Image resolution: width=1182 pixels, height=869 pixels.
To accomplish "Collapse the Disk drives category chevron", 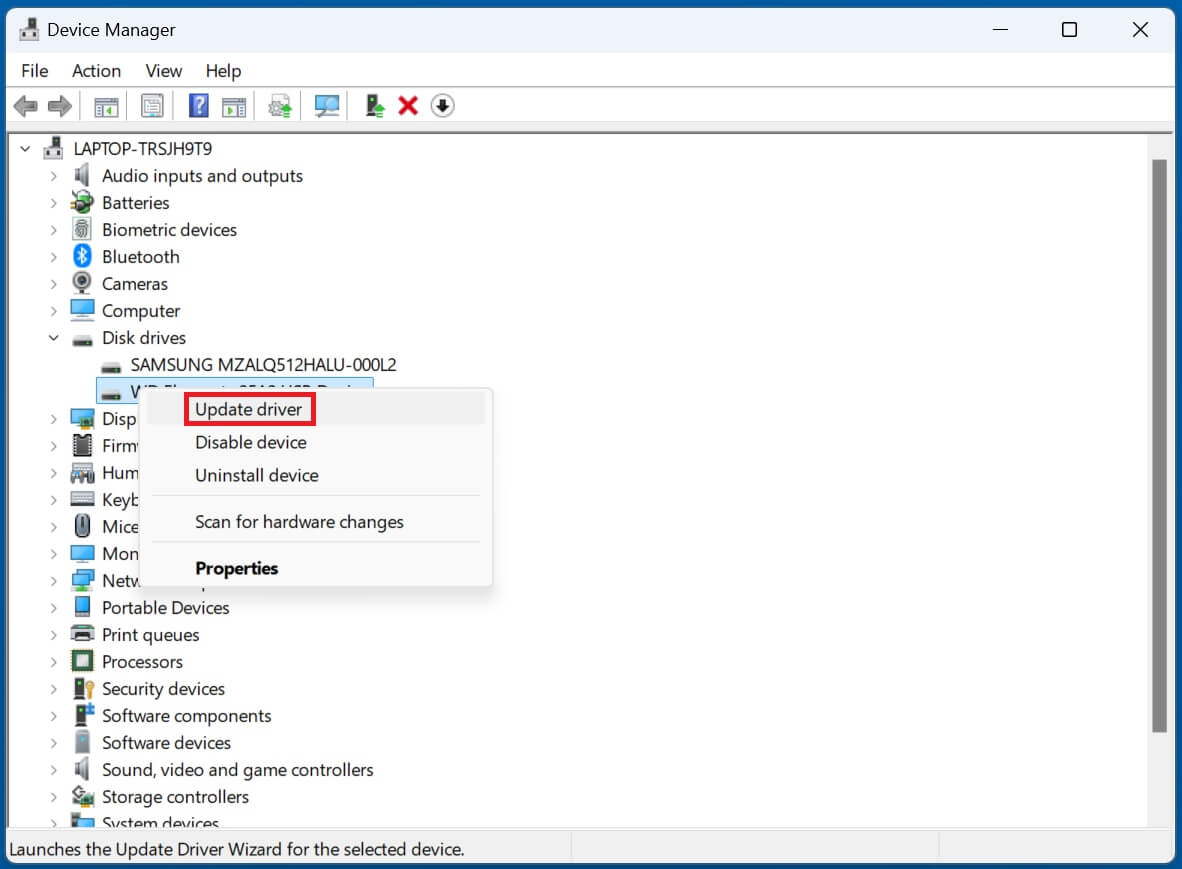I will coord(53,337).
